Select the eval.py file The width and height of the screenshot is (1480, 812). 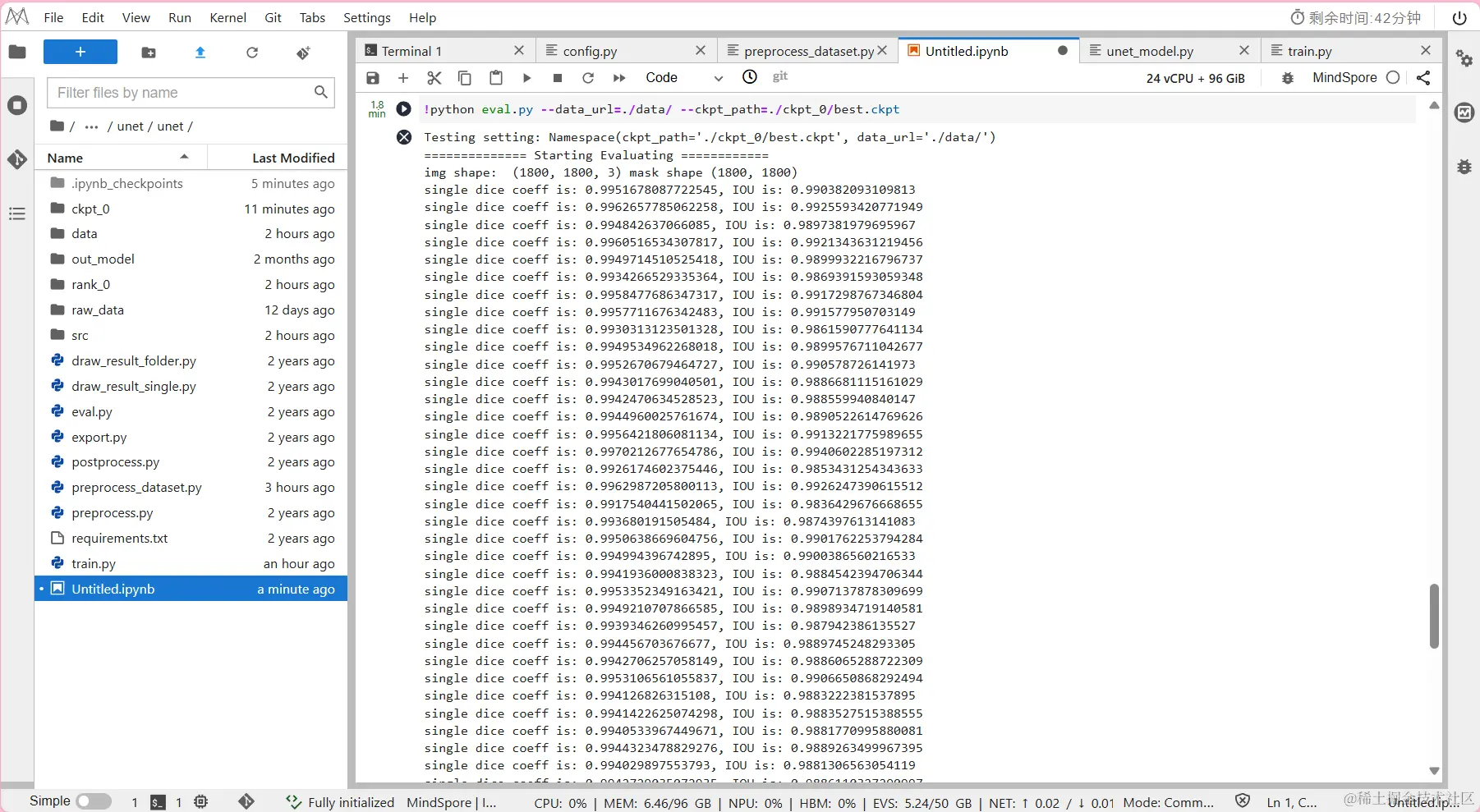(191, 411)
